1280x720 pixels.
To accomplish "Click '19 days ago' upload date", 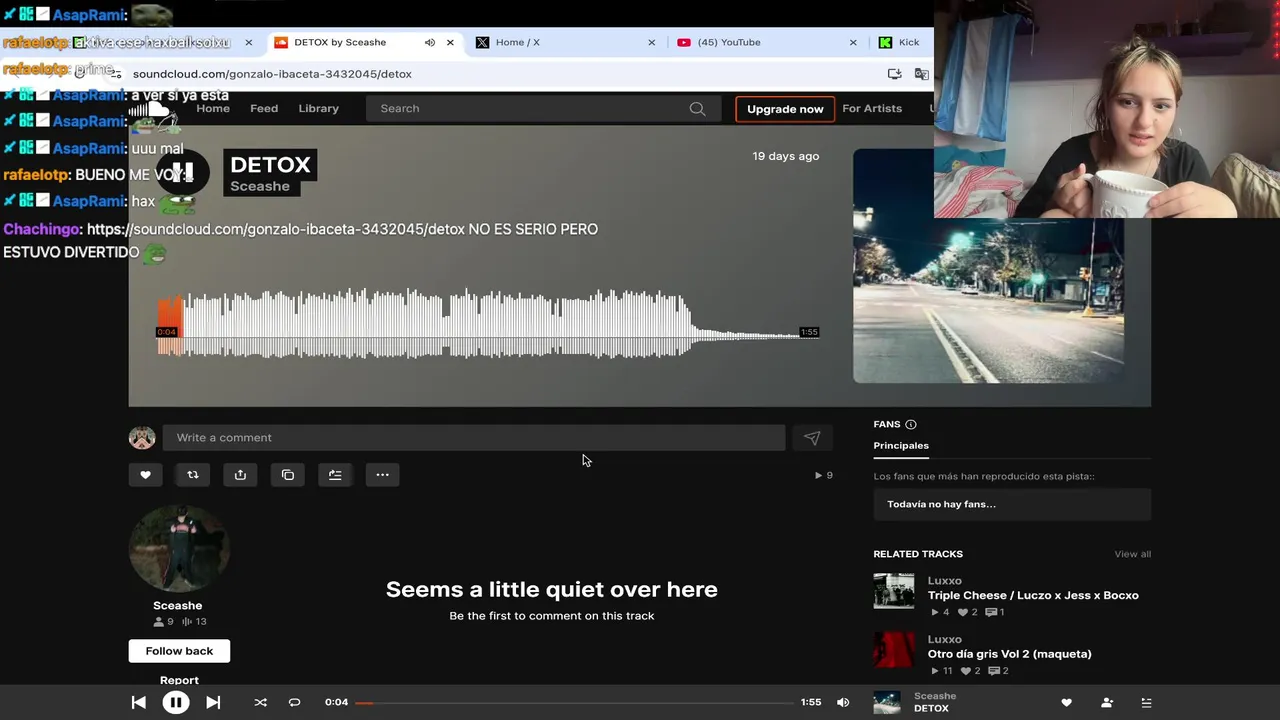I will (786, 156).
